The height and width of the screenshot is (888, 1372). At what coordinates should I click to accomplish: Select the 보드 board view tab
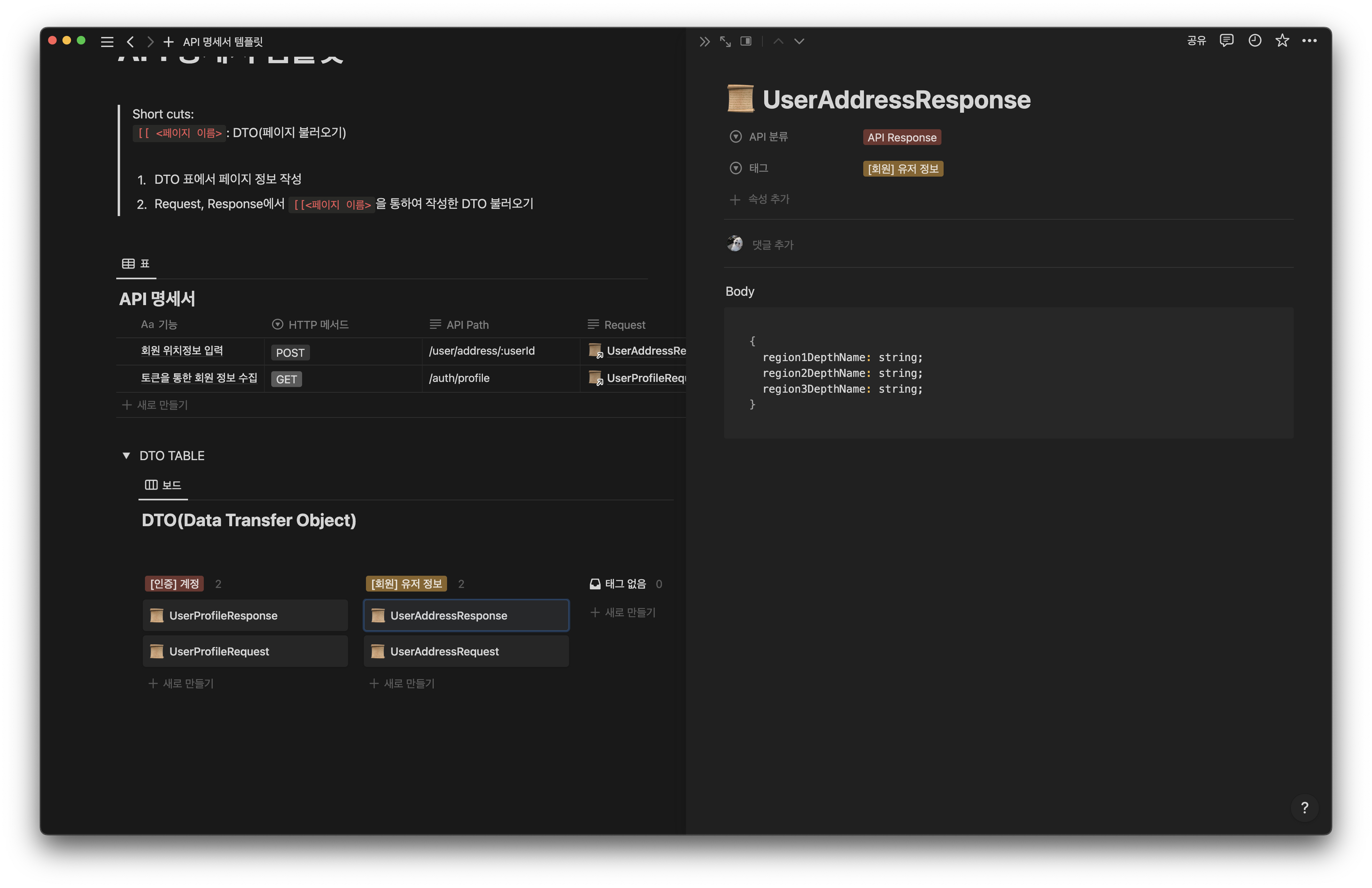pyautogui.click(x=163, y=485)
